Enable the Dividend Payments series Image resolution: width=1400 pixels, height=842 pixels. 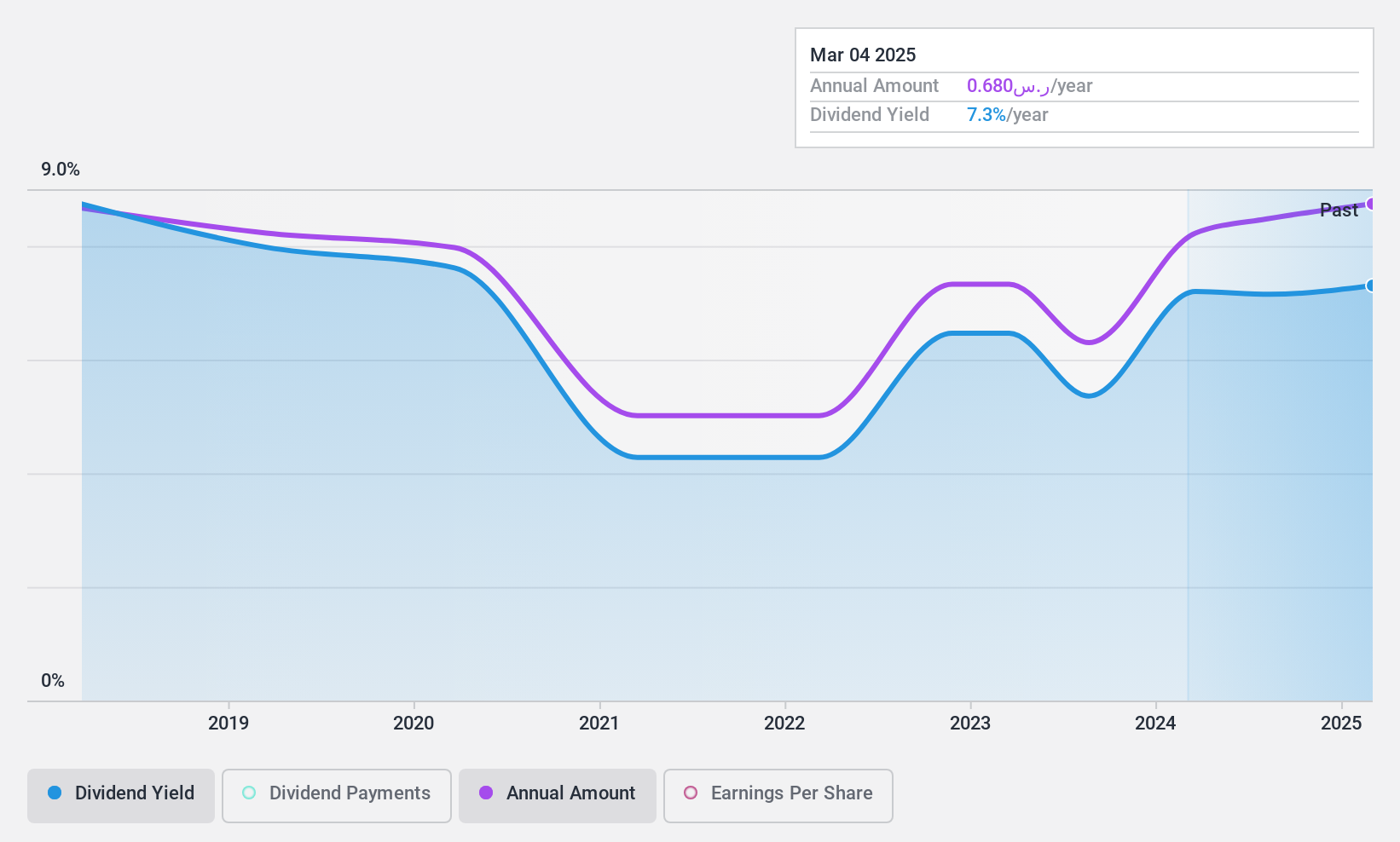tap(336, 795)
